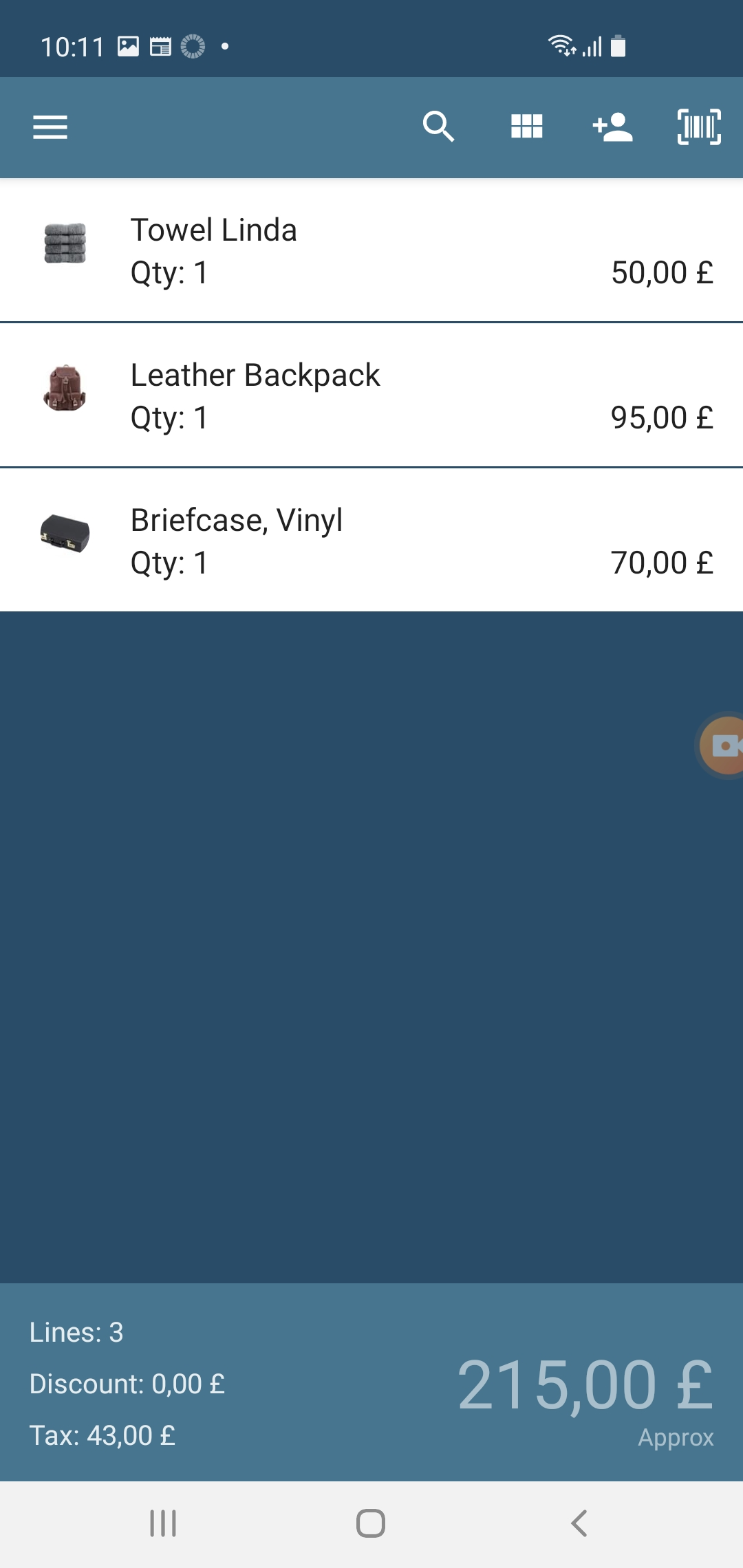Tap the Lines: 3 summary text
The height and width of the screenshot is (1568, 743).
click(x=76, y=1332)
